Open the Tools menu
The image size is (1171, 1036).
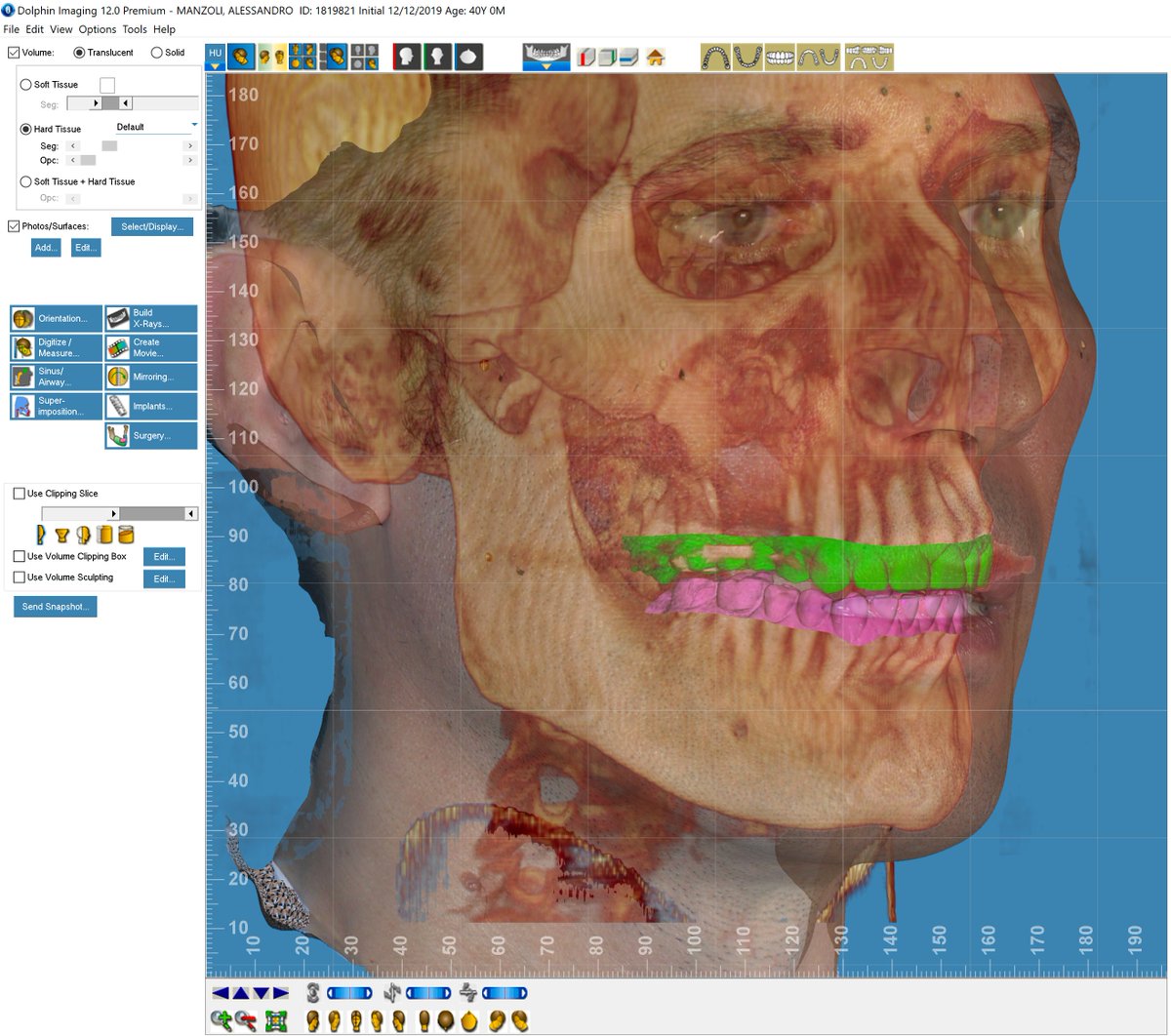(x=135, y=29)
